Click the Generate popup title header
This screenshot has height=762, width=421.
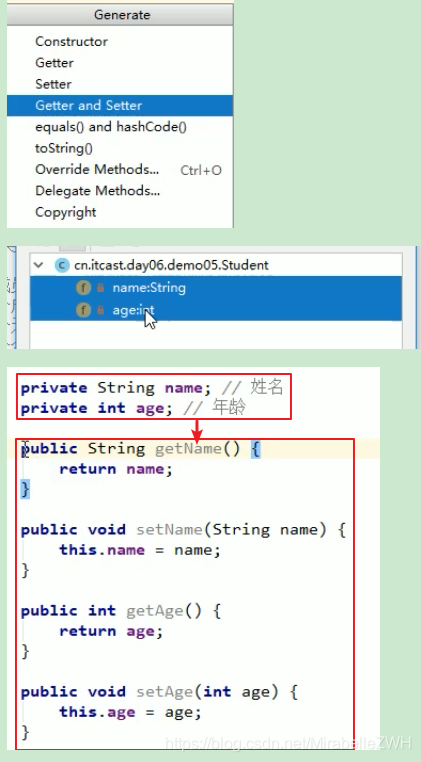(x=120, y=15)
